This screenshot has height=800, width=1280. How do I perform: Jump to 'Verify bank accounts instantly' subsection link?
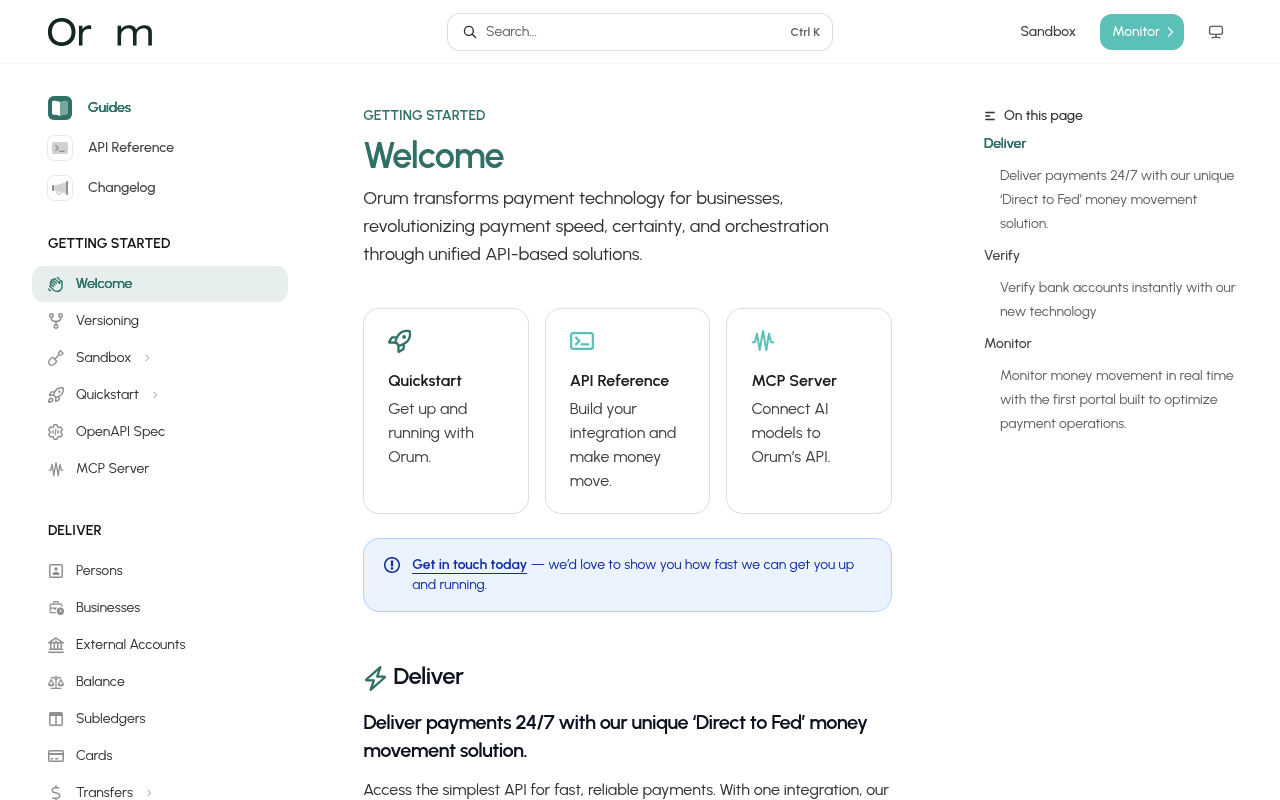(1118, 300)
